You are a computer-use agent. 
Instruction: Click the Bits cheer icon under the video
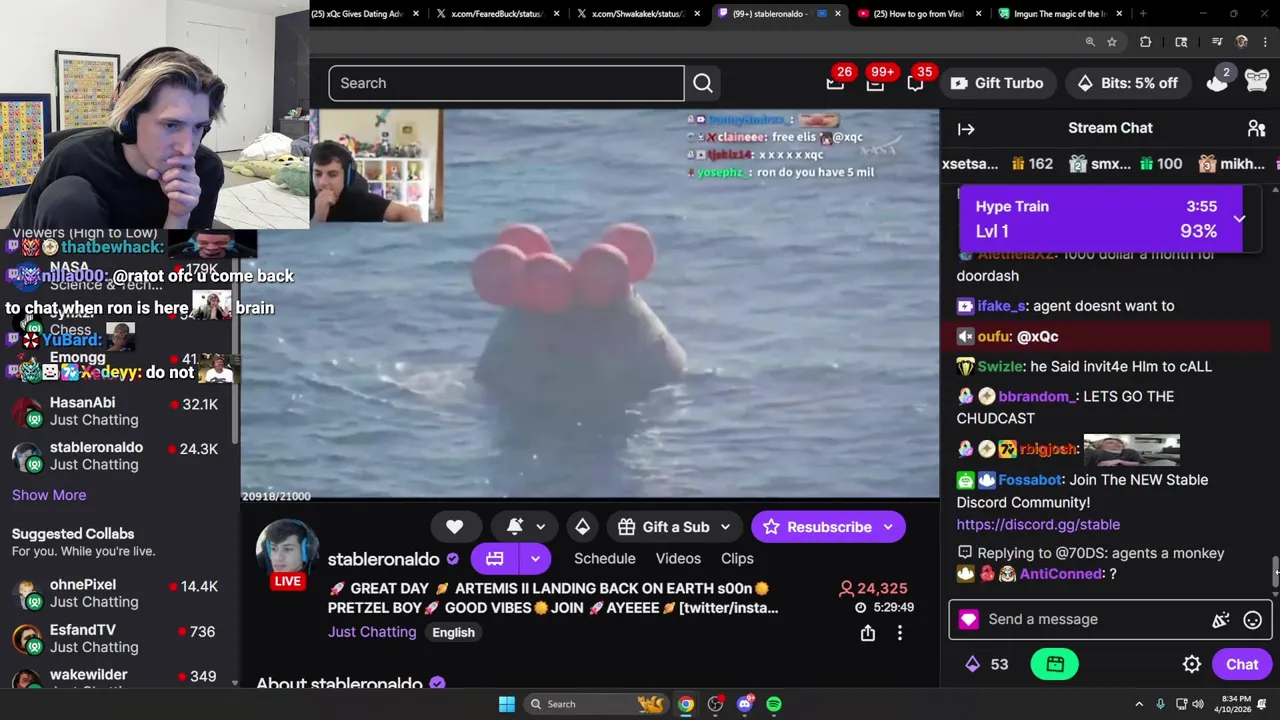[582, 527]
